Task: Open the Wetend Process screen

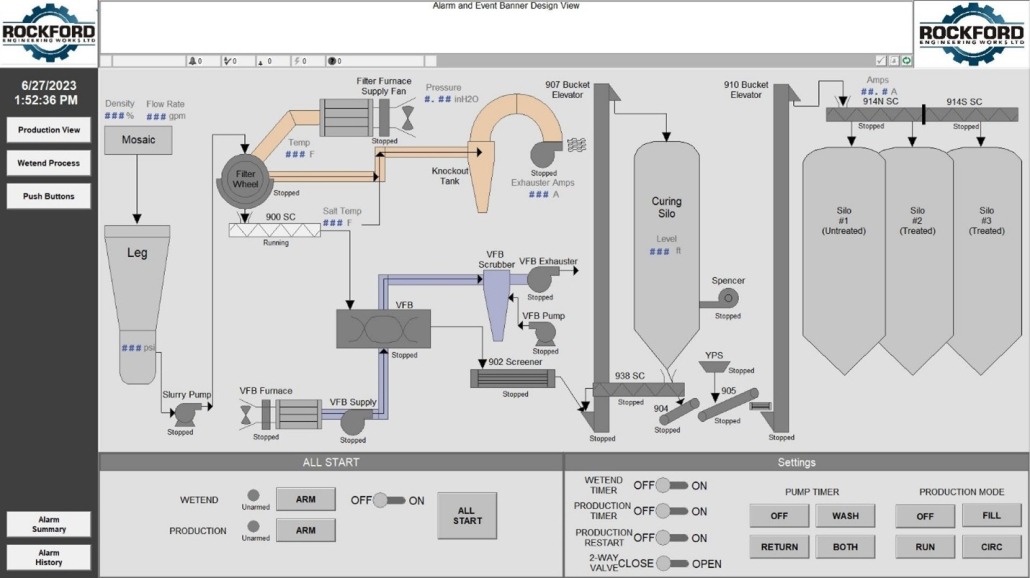Action: point(49,163)
